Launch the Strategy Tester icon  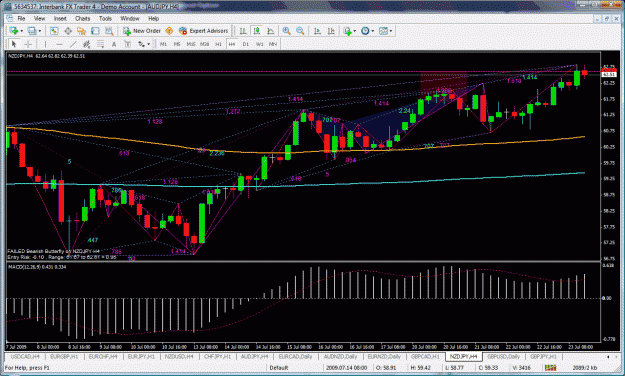[x=109, y=31]
